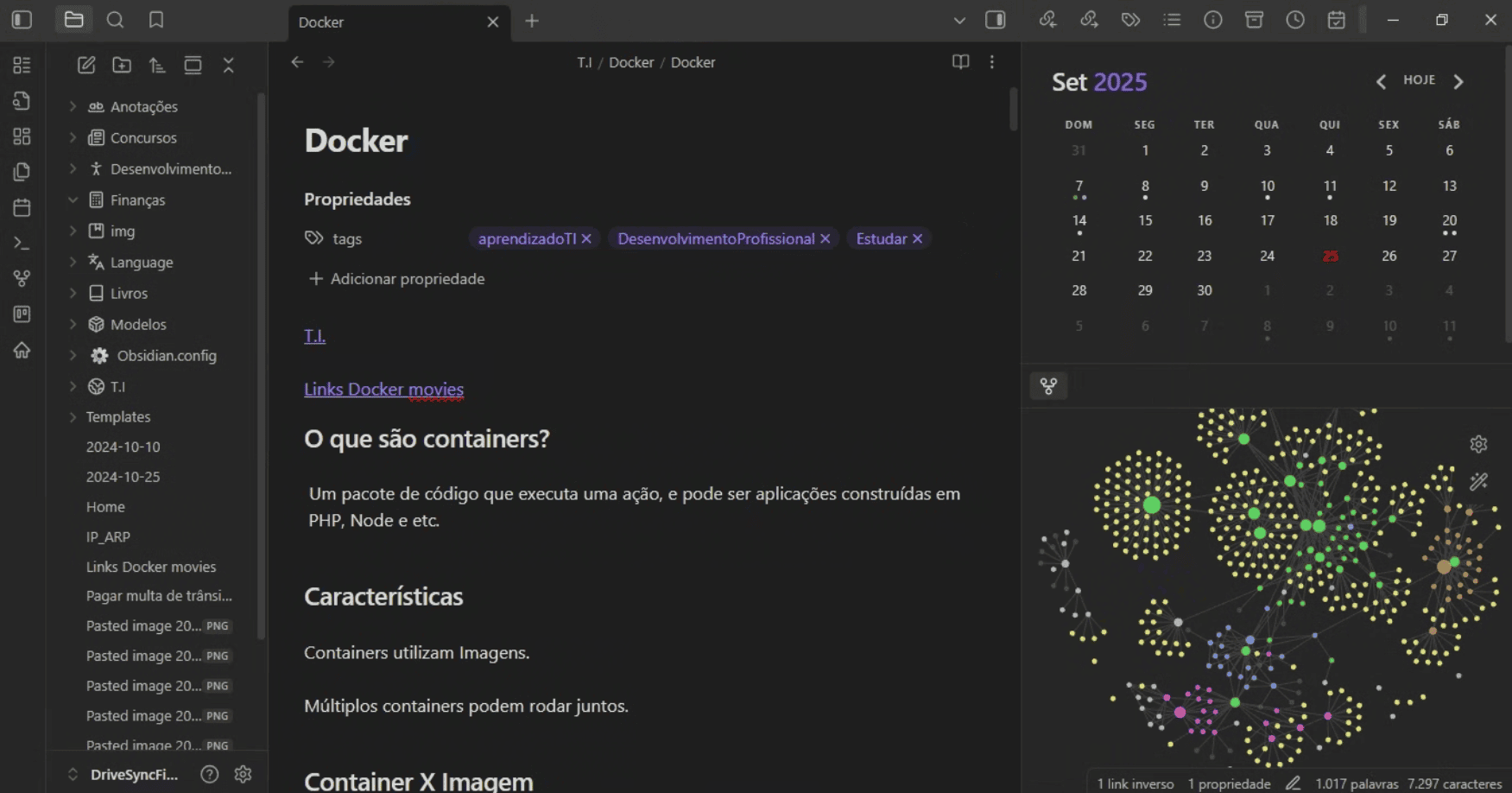Toggle the left sidebar visibility
1512x793 pixels.
(x=22, y=20)
